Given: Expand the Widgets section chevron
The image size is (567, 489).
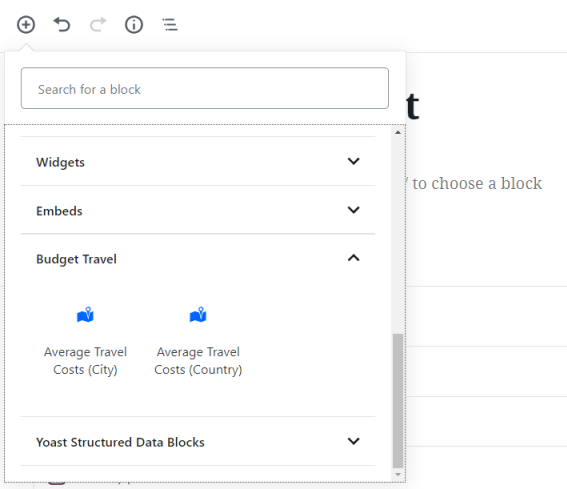Looking at the screenshot, I should (x=353, y=161).
